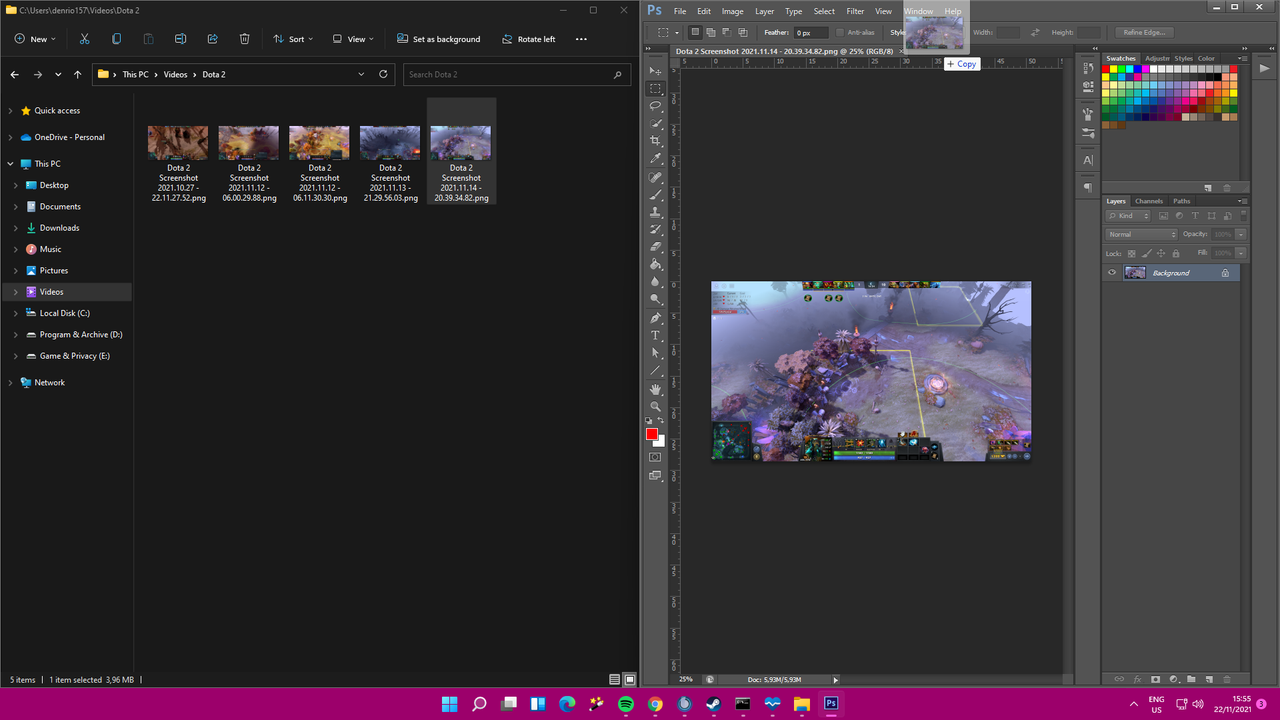Screen dimensions: 1280x720
Task: Open the Character panel icon
Action: 1088,160
